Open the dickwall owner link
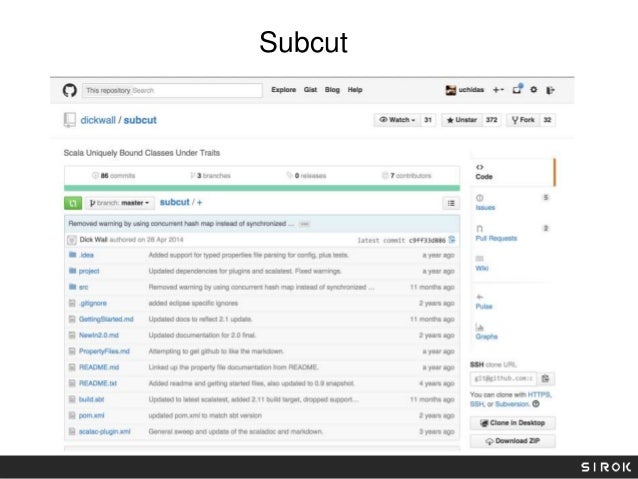The height and width of the screenshot is (479, 638). [x=98, y=120]
